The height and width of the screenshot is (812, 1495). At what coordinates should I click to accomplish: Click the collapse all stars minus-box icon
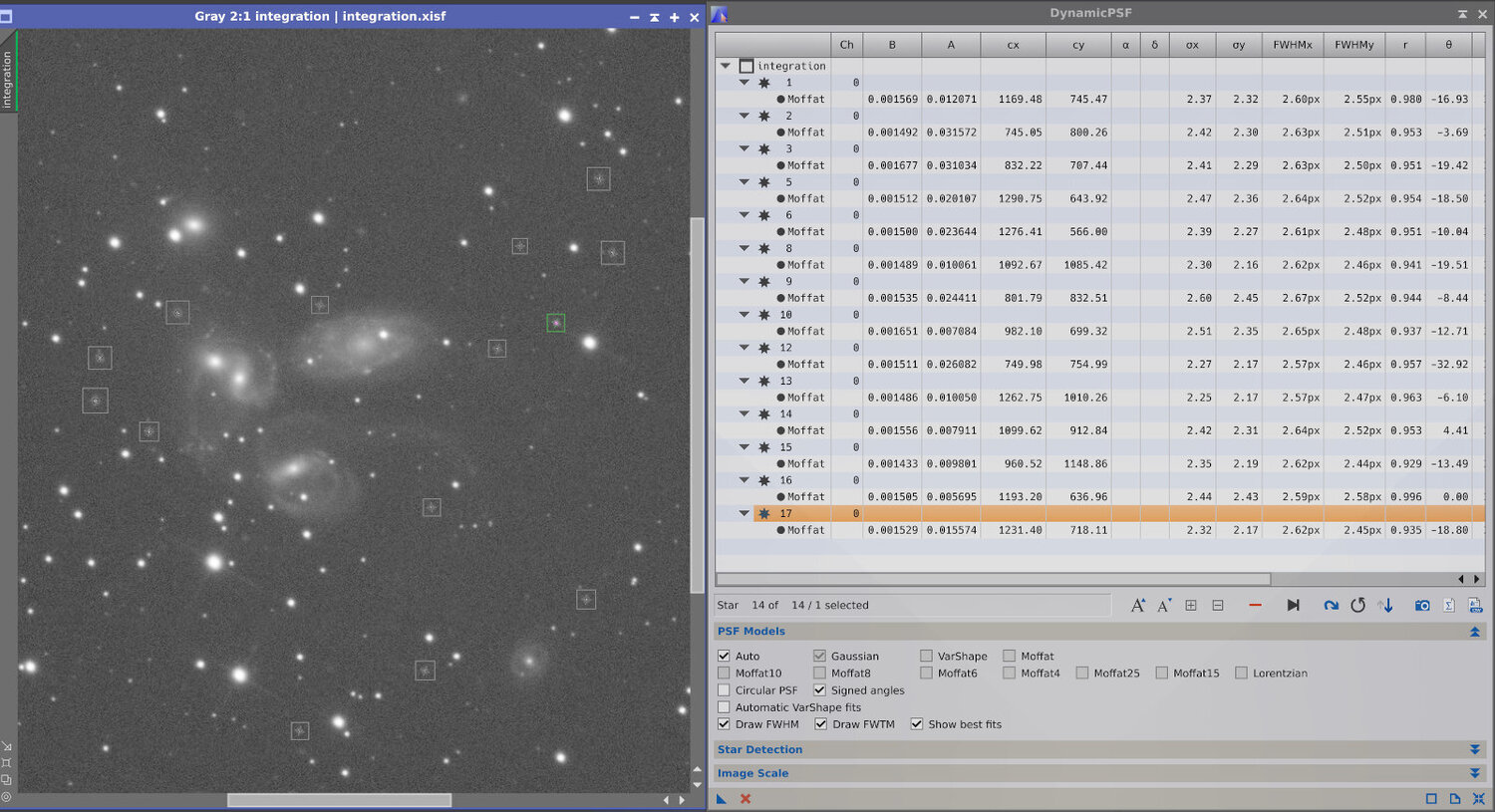click(1218, 606)
